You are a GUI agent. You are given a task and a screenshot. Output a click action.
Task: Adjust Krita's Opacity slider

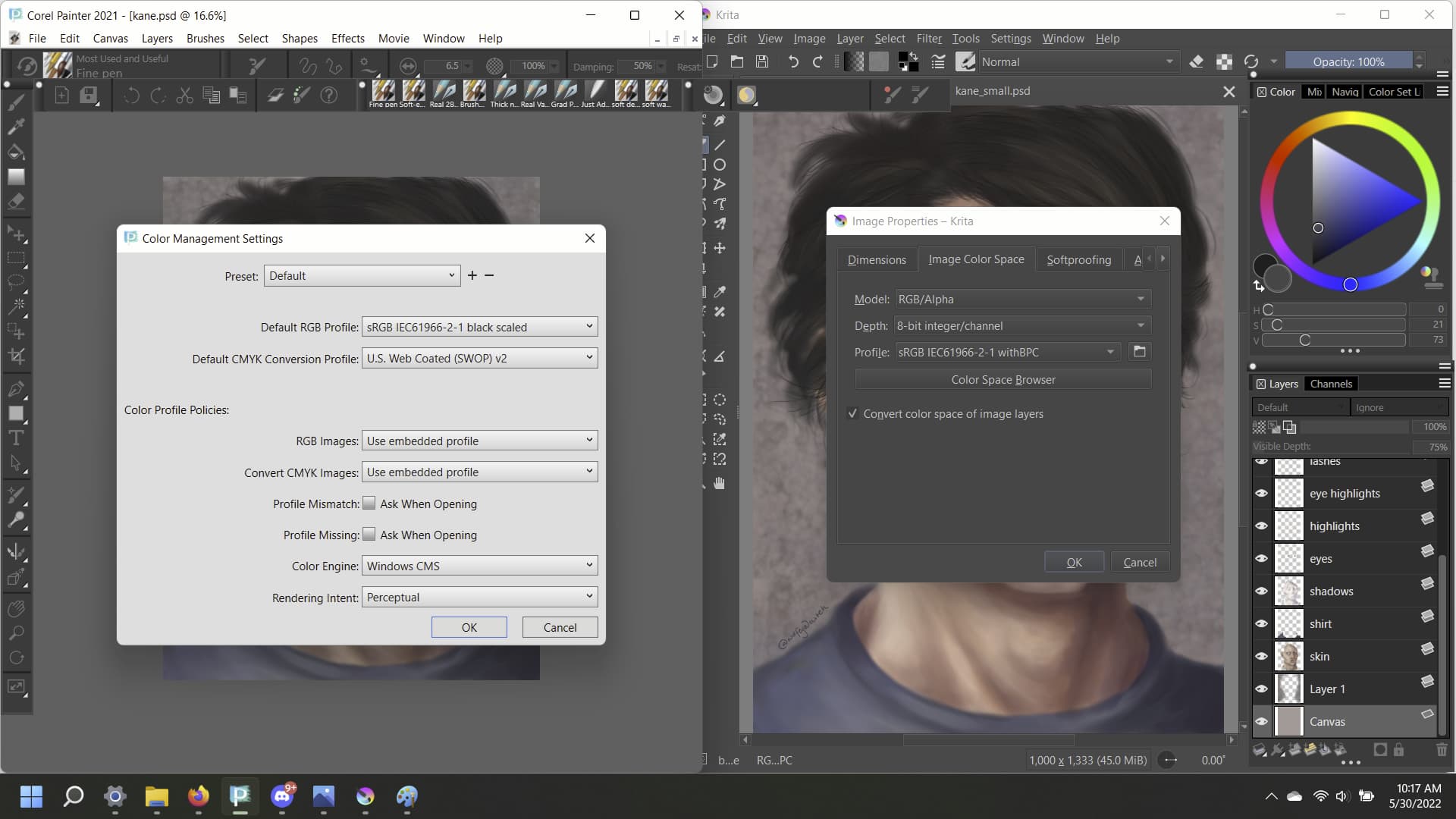click(x=1348, y=62)
